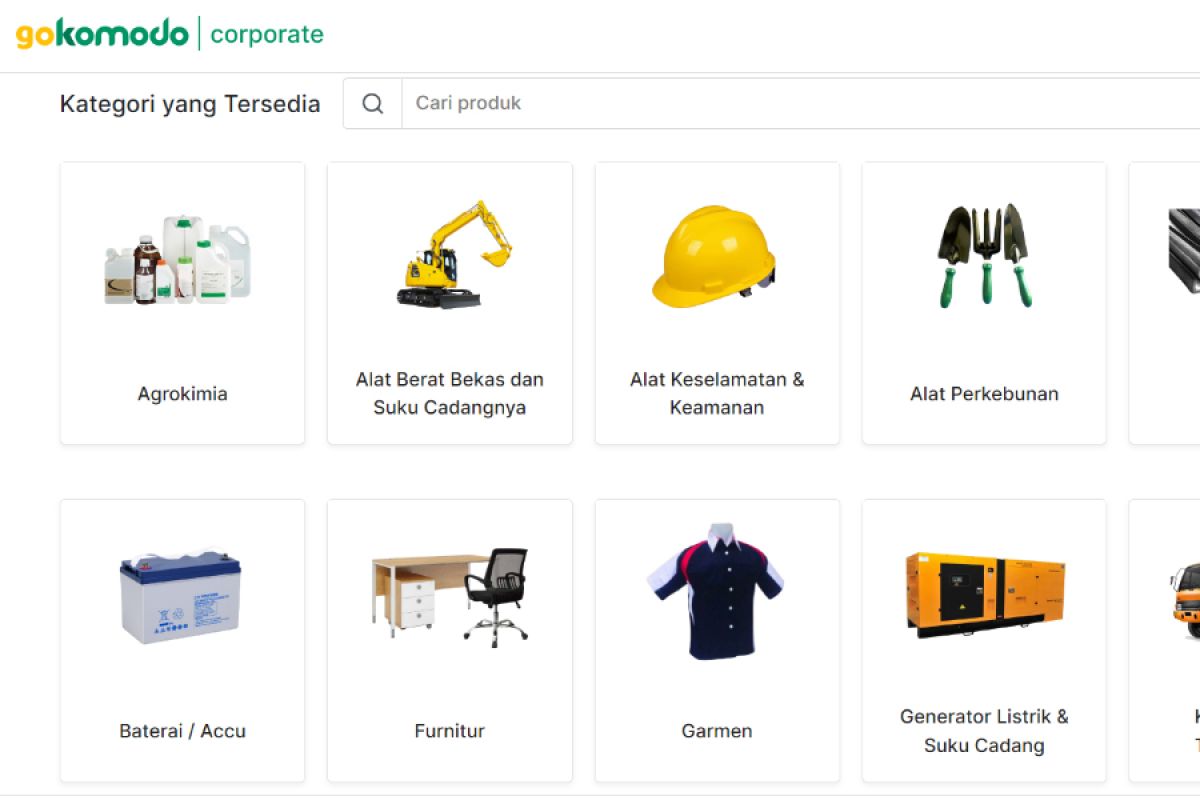Click the Kategori yang Tersedia heading
This screenshot has width=1200, height=800.
[x=190, y=104]
